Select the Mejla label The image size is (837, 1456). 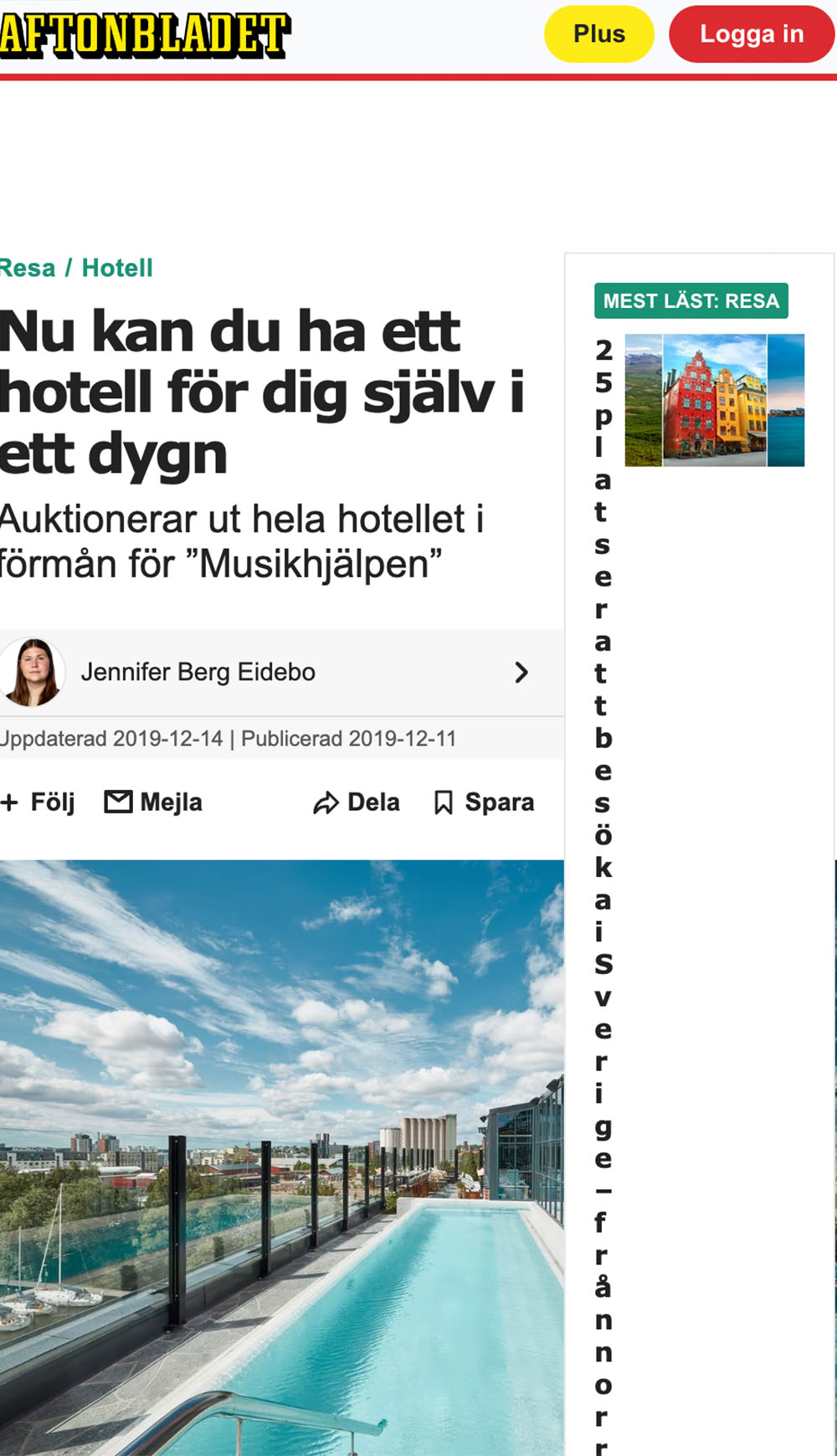172,802
